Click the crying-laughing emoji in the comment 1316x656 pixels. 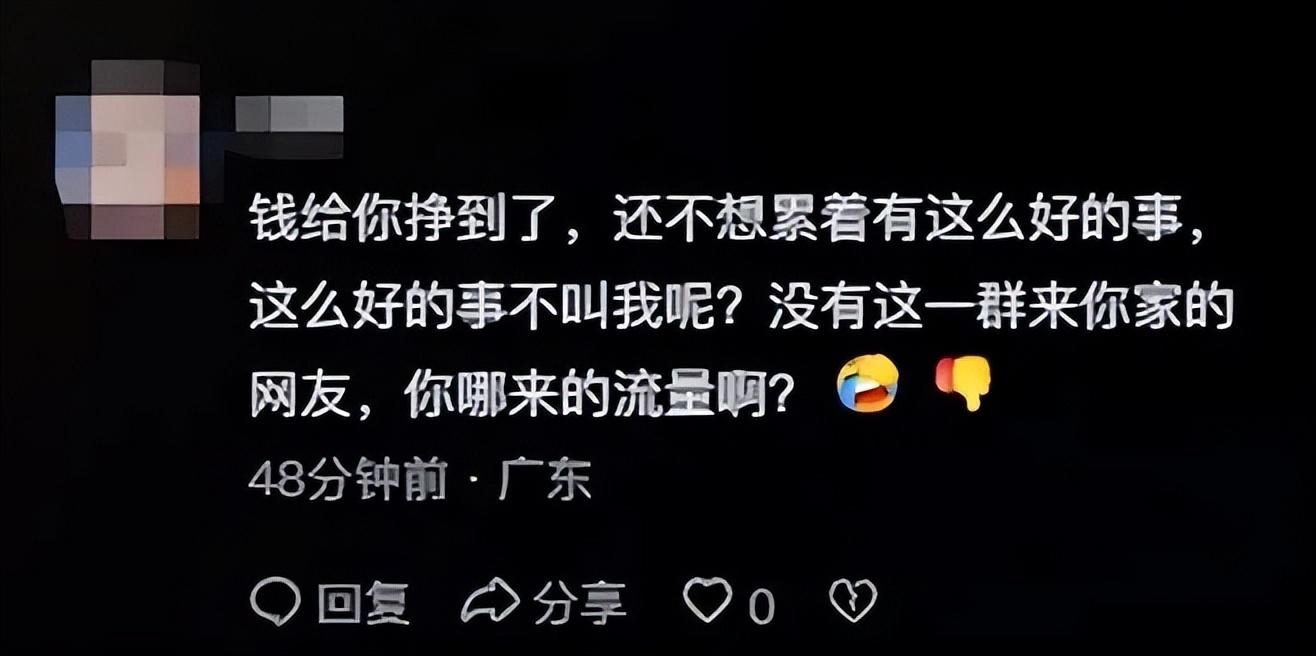[867, 384]
